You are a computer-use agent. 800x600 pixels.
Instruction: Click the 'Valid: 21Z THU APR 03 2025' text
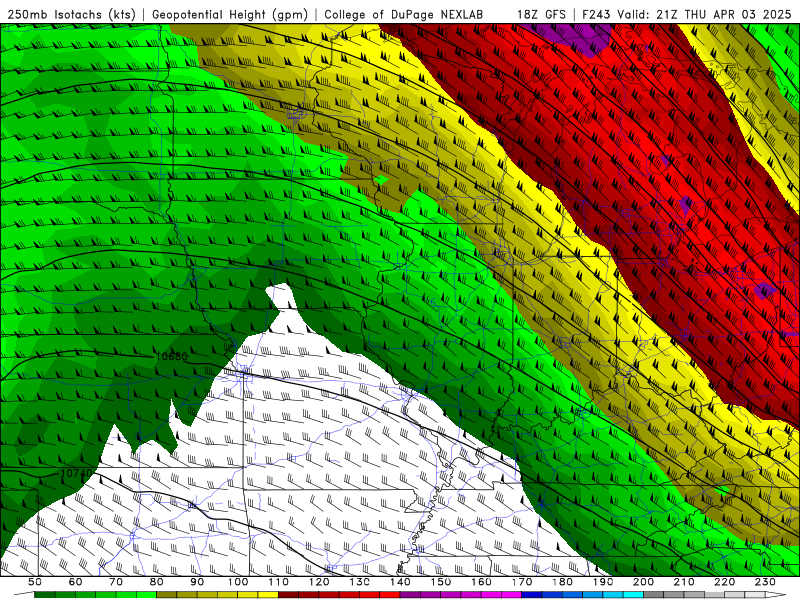click(704, 14)
